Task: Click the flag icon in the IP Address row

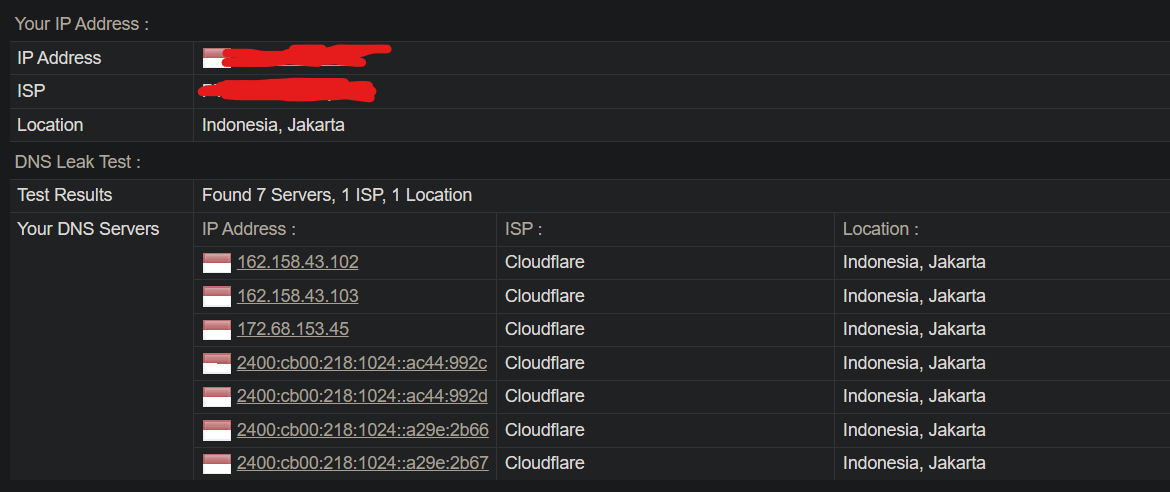Action: pos(213,58)
